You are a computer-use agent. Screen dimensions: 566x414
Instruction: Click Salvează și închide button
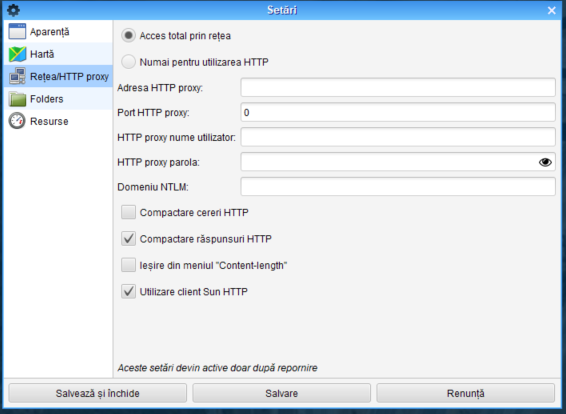(x=97, y=393)
